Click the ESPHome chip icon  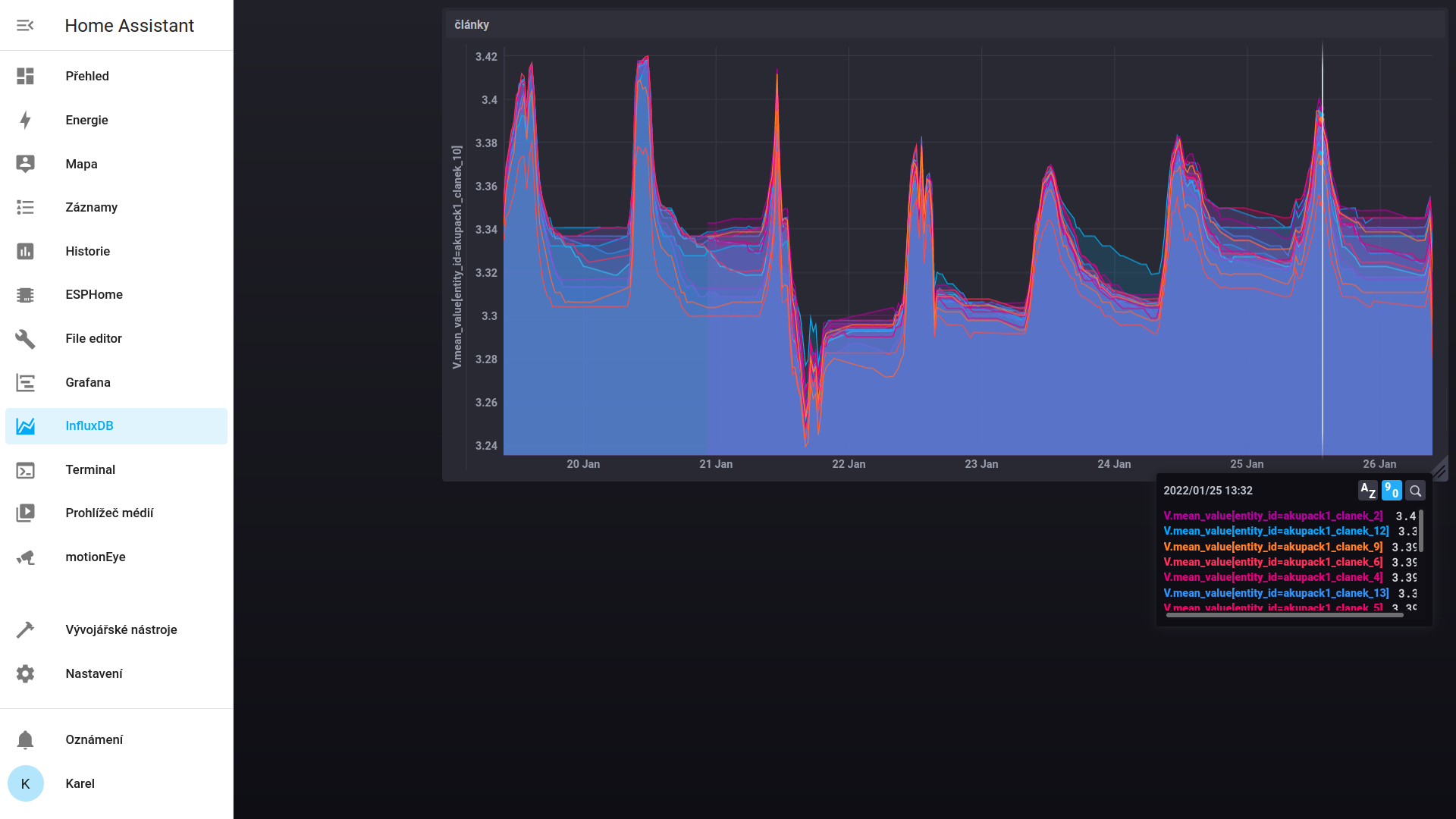25,295
